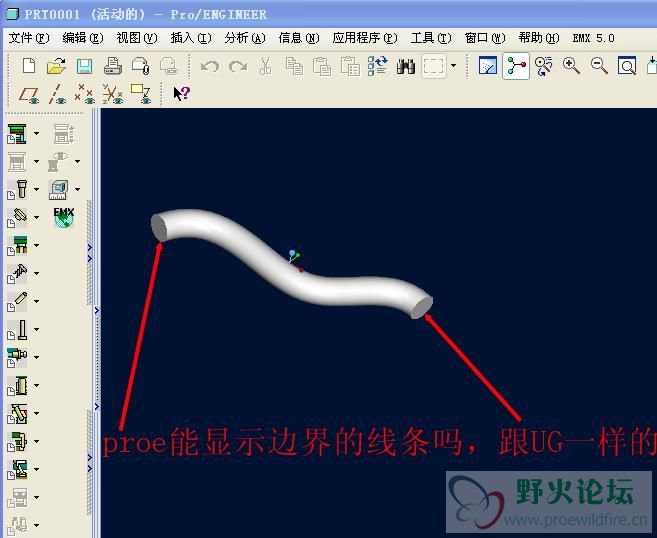Viewport: 657px width, 538px height.
Task: Click the Zoom Out magnifier
Action: coord(599,66)
